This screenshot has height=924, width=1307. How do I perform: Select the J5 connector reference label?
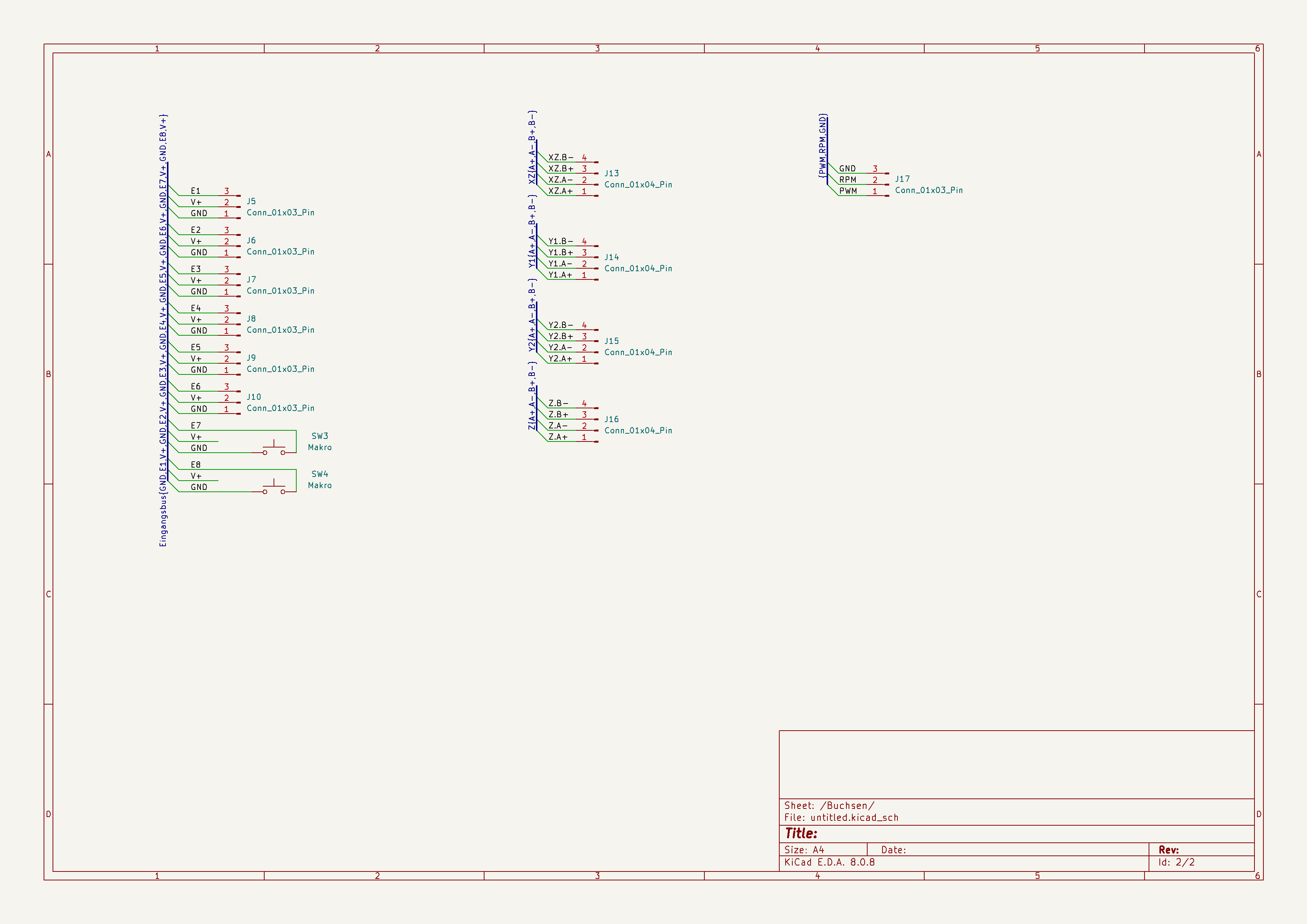click(x=251, y=202)
